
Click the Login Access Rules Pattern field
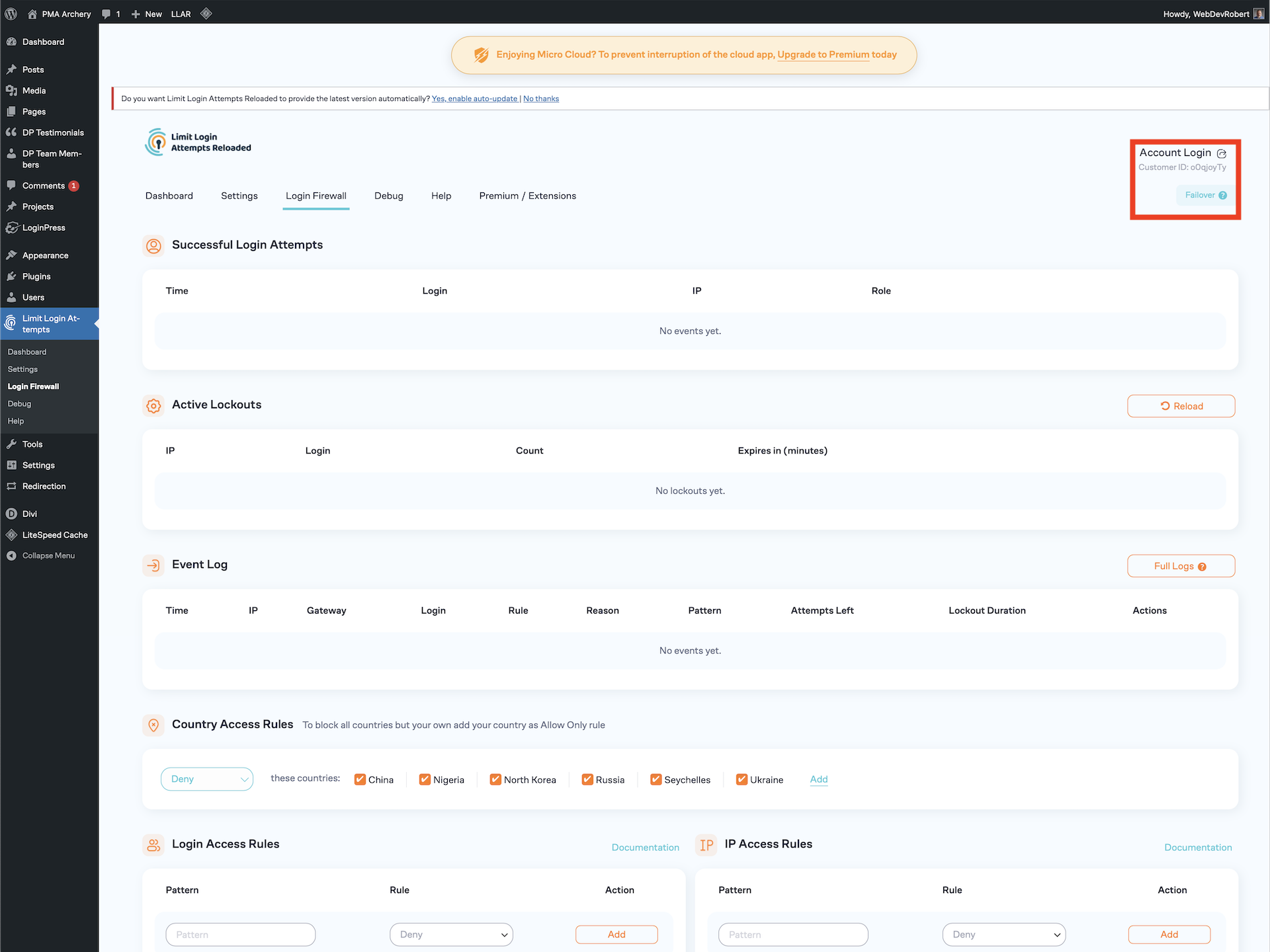(x=241, y=934)
